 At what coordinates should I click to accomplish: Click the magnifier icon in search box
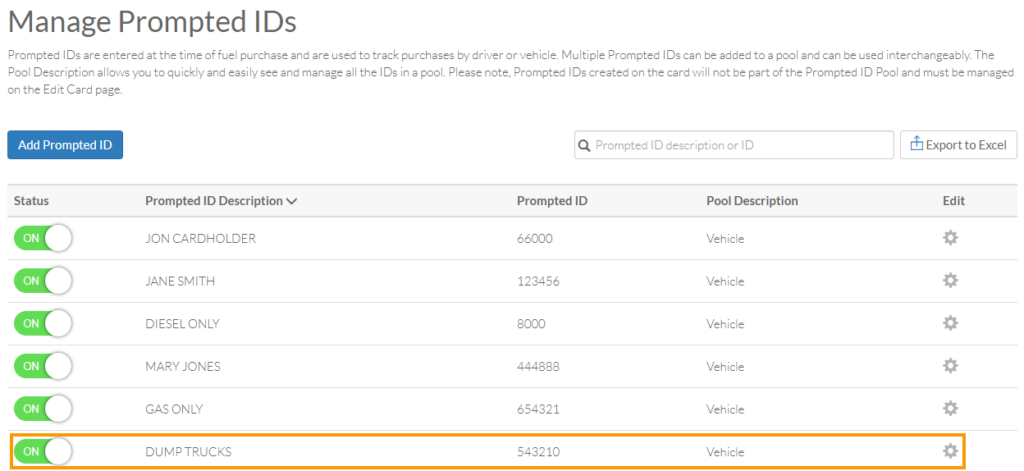[x=584, y=145]
